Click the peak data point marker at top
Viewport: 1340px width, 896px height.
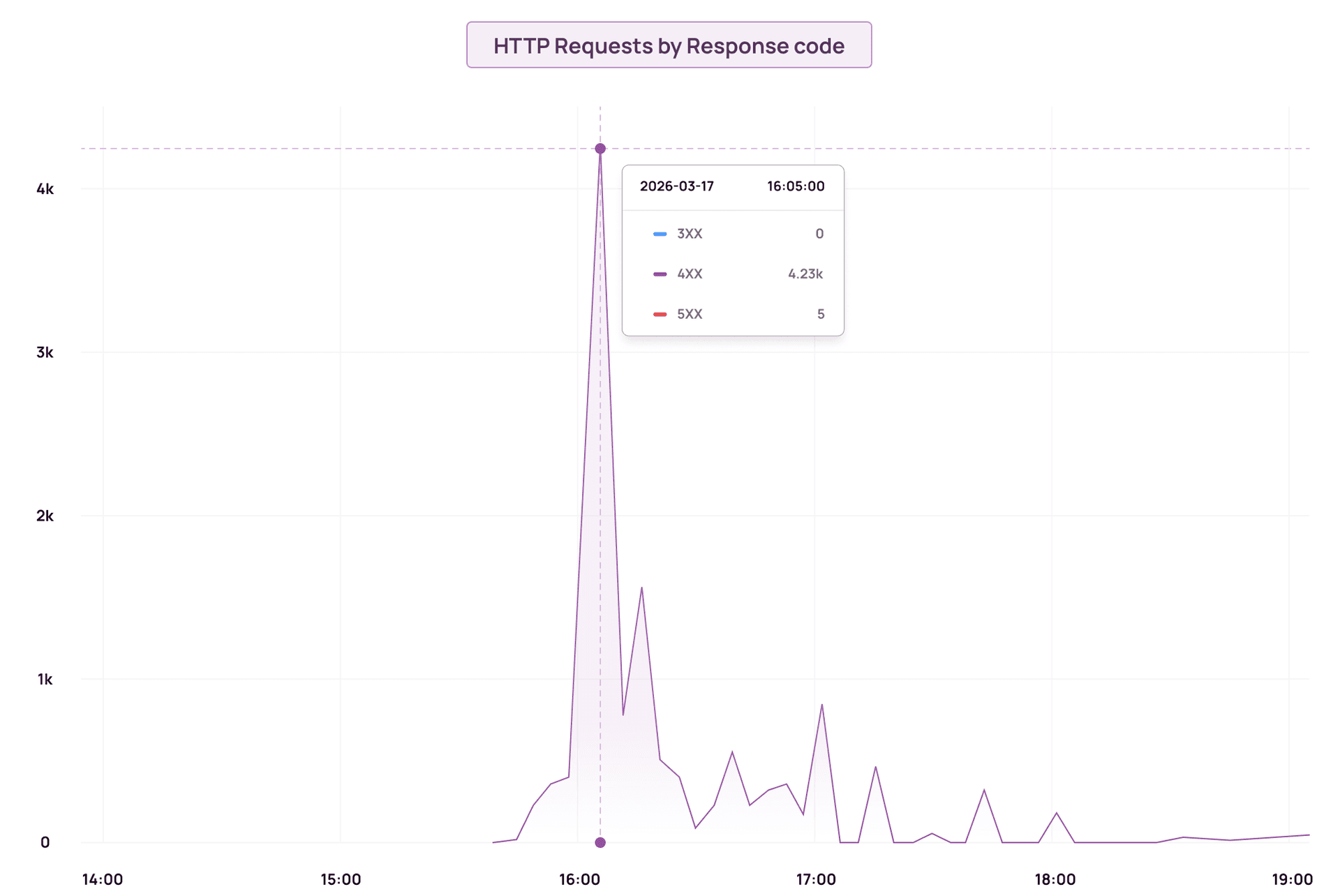(600, 149)
